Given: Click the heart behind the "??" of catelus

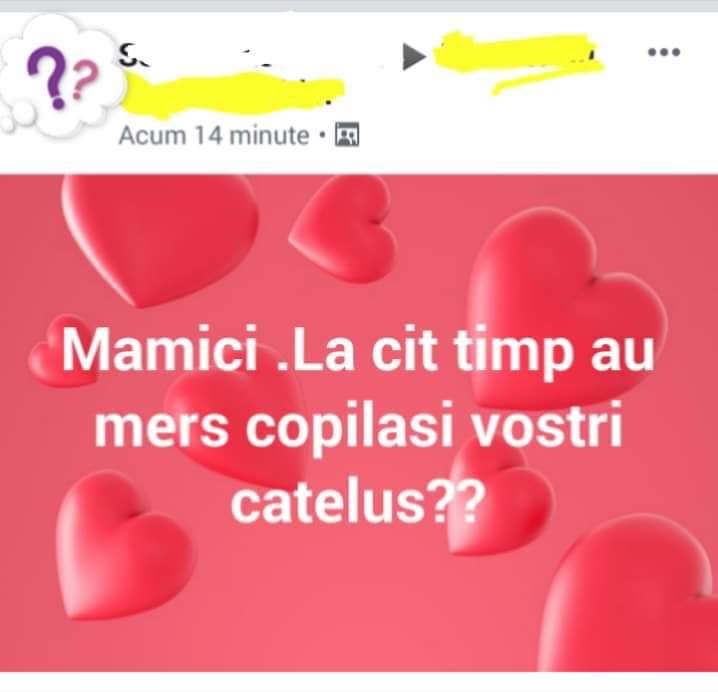Looking at the screenshot, I should pos(499,497).
